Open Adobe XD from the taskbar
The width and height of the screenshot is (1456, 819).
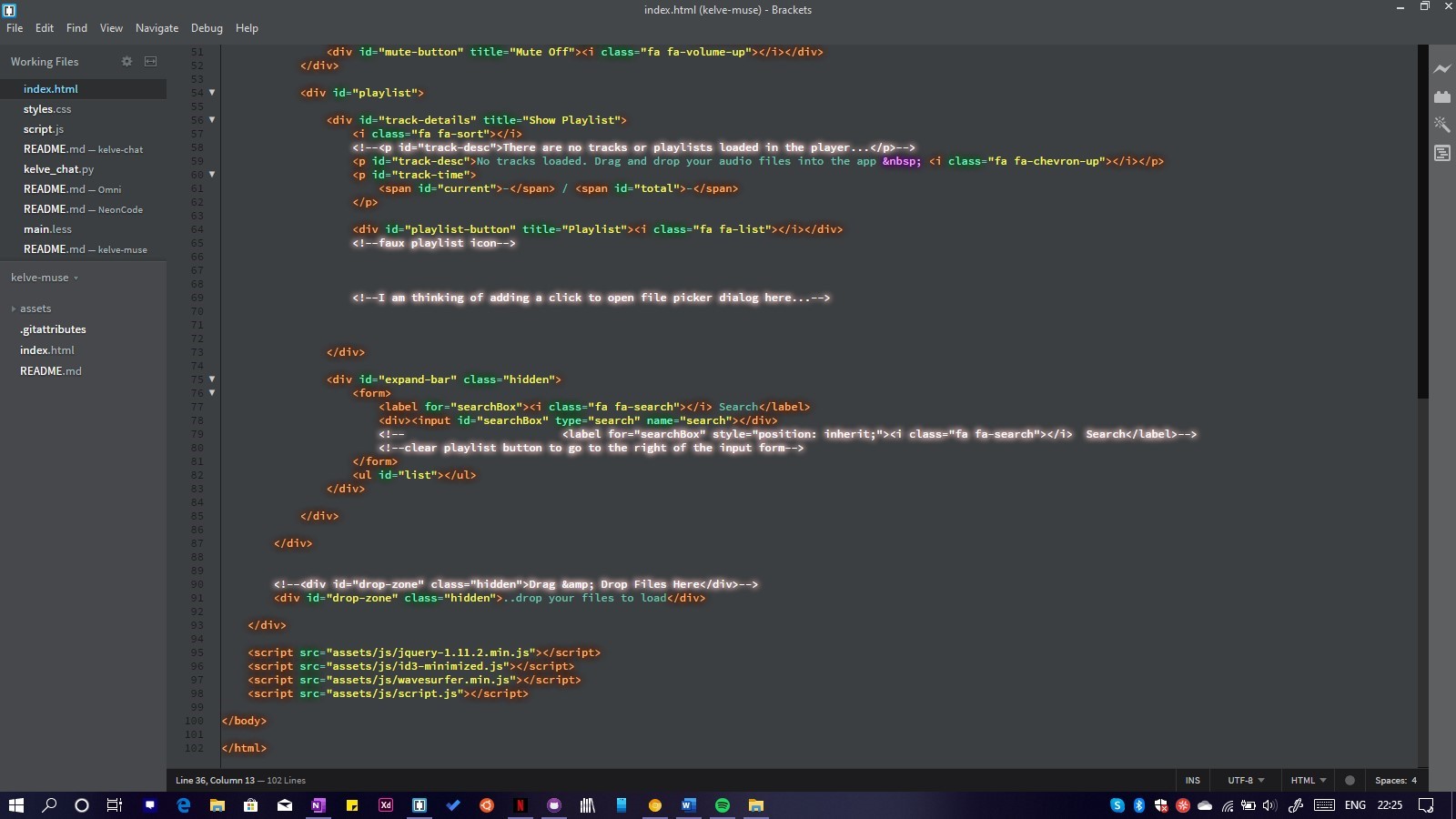[x=386, y=805]
